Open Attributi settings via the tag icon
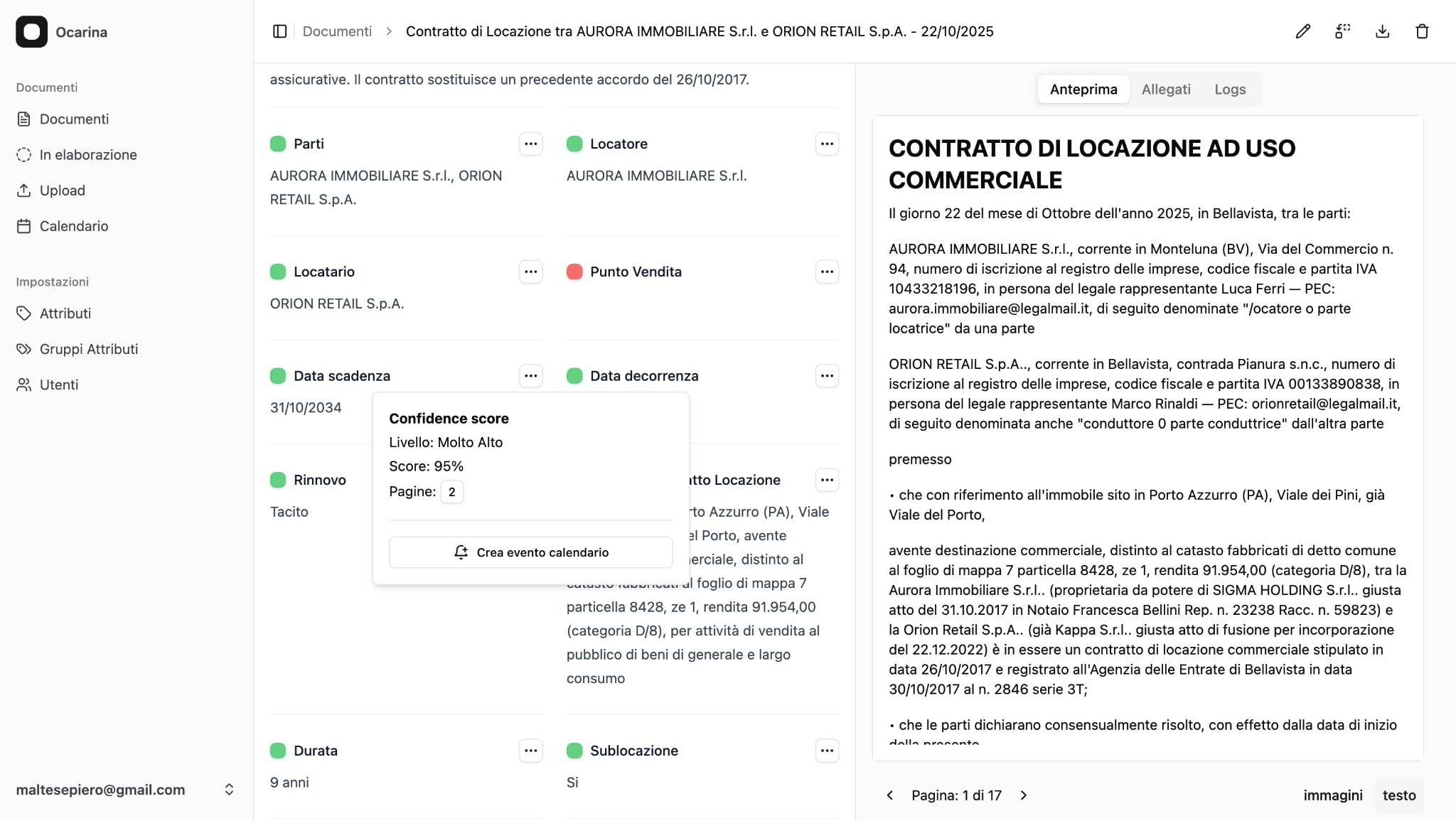 (65, 313)
